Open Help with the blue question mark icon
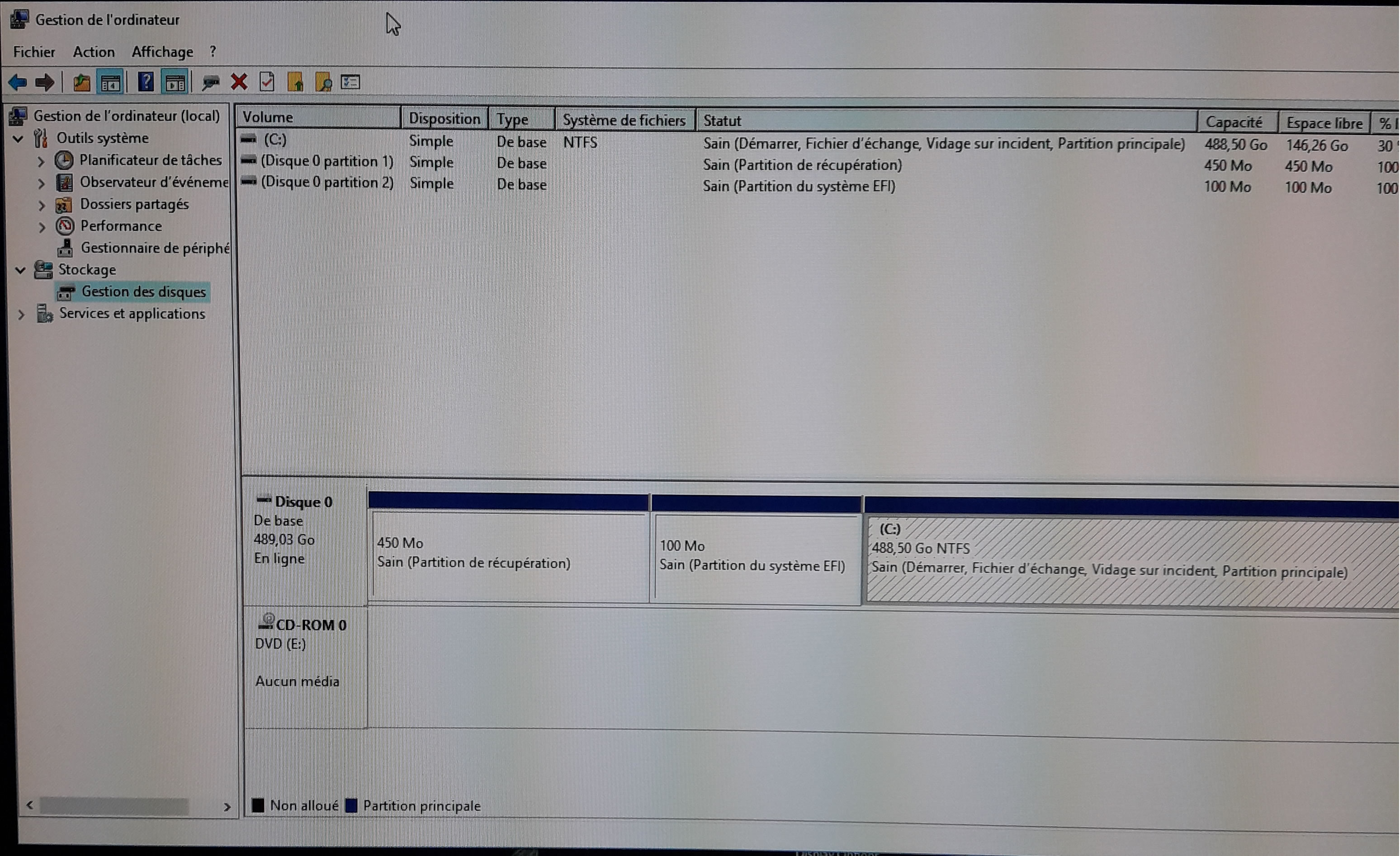This screenshot has height=856, width=1400. [146, 83]
